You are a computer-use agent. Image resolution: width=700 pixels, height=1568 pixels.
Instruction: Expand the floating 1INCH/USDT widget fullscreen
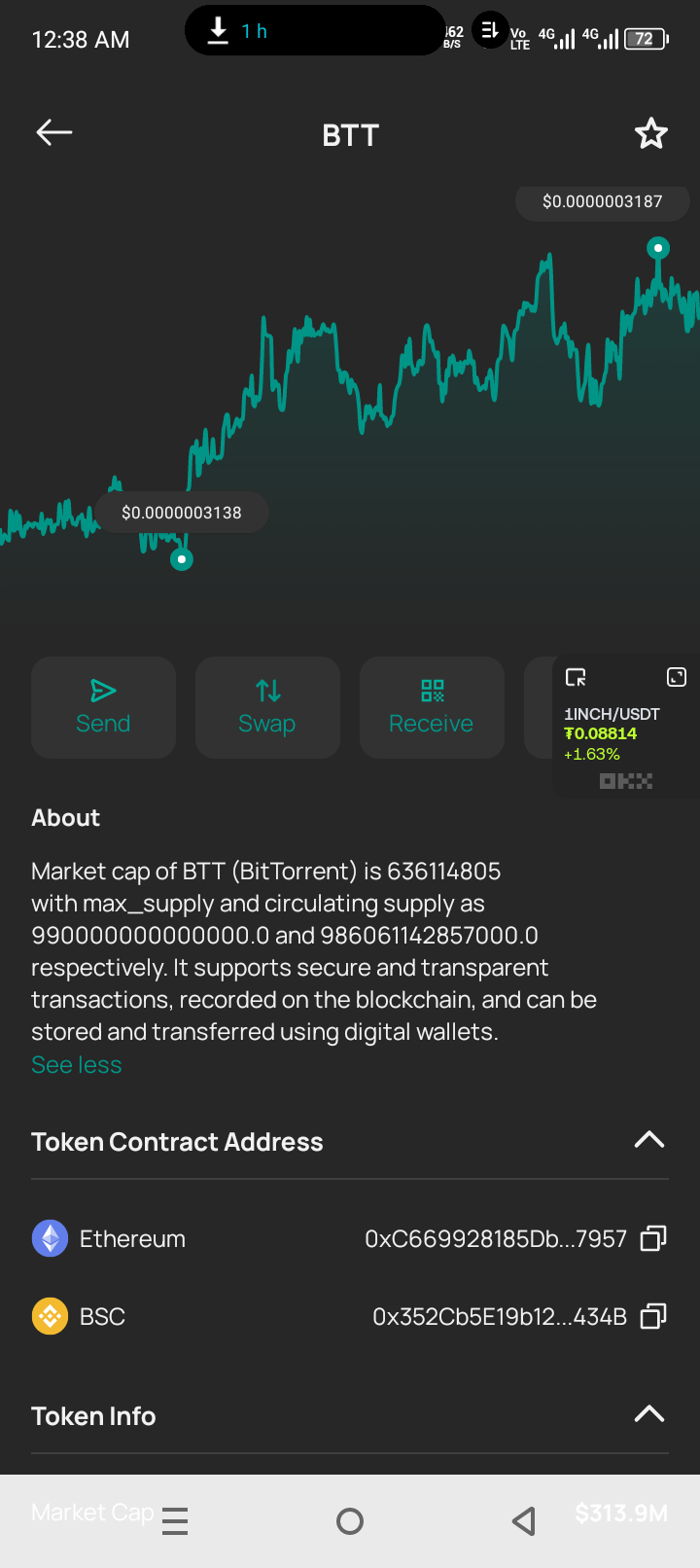(677, 677)
